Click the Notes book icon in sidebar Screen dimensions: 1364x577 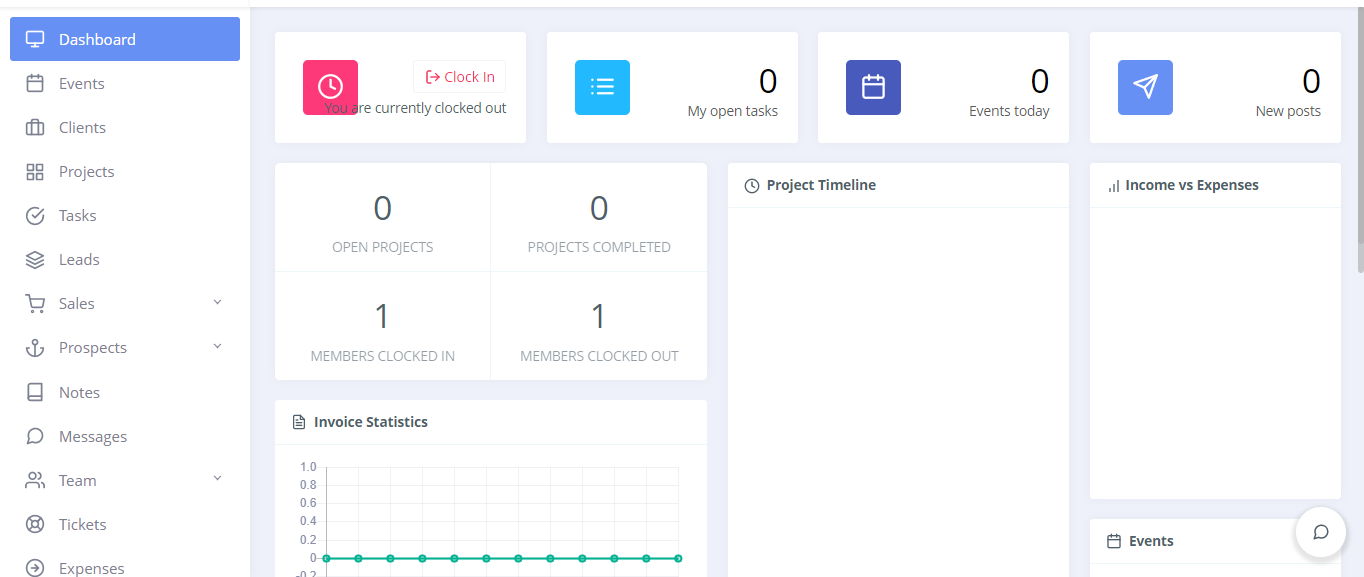(35, 392)
